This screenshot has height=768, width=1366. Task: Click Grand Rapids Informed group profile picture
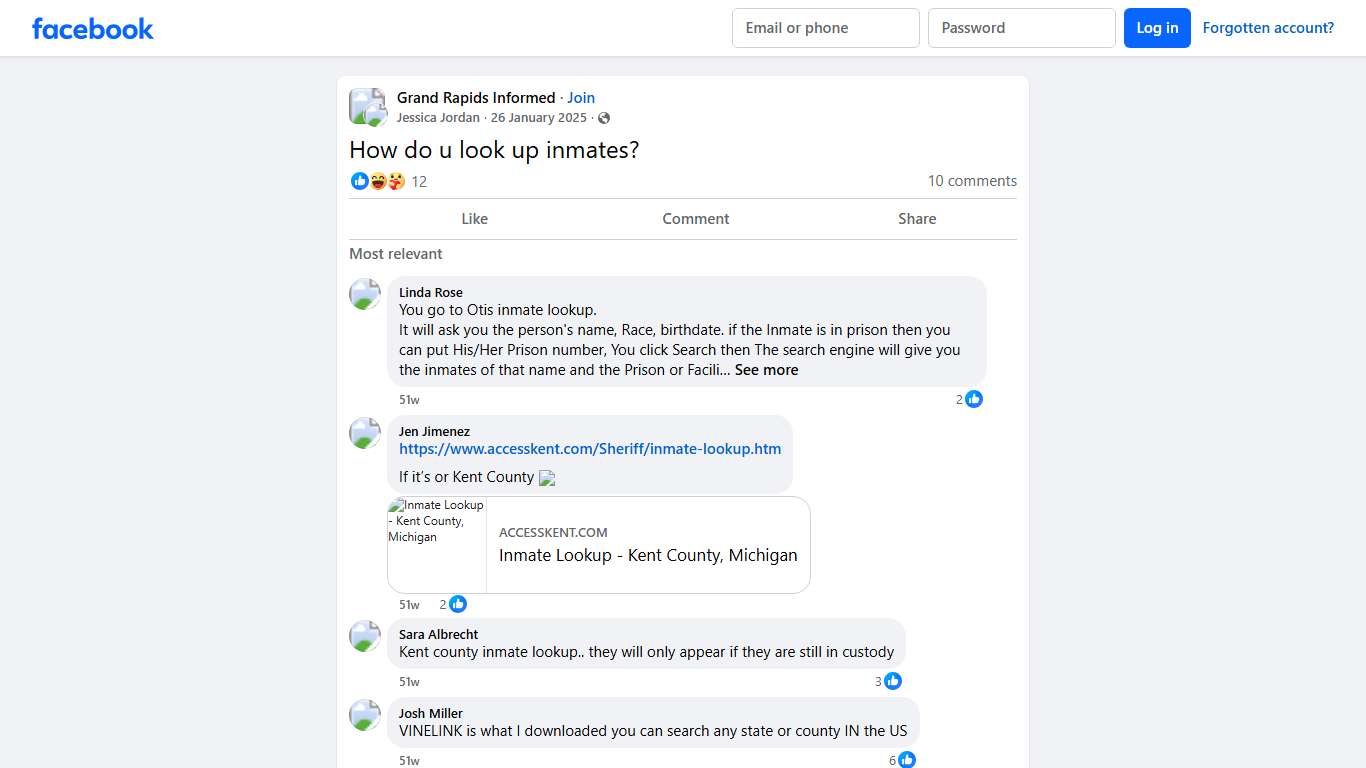367,106
